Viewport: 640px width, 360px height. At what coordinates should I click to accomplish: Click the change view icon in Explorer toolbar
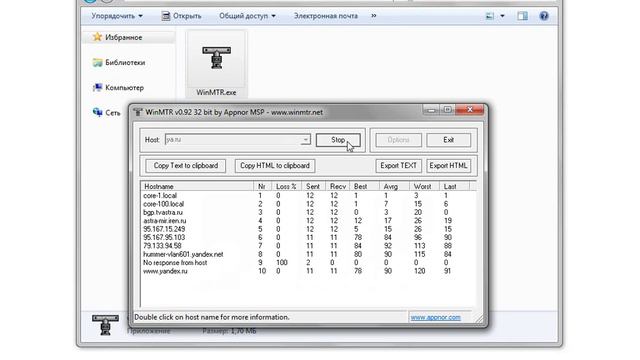[490, 16]
